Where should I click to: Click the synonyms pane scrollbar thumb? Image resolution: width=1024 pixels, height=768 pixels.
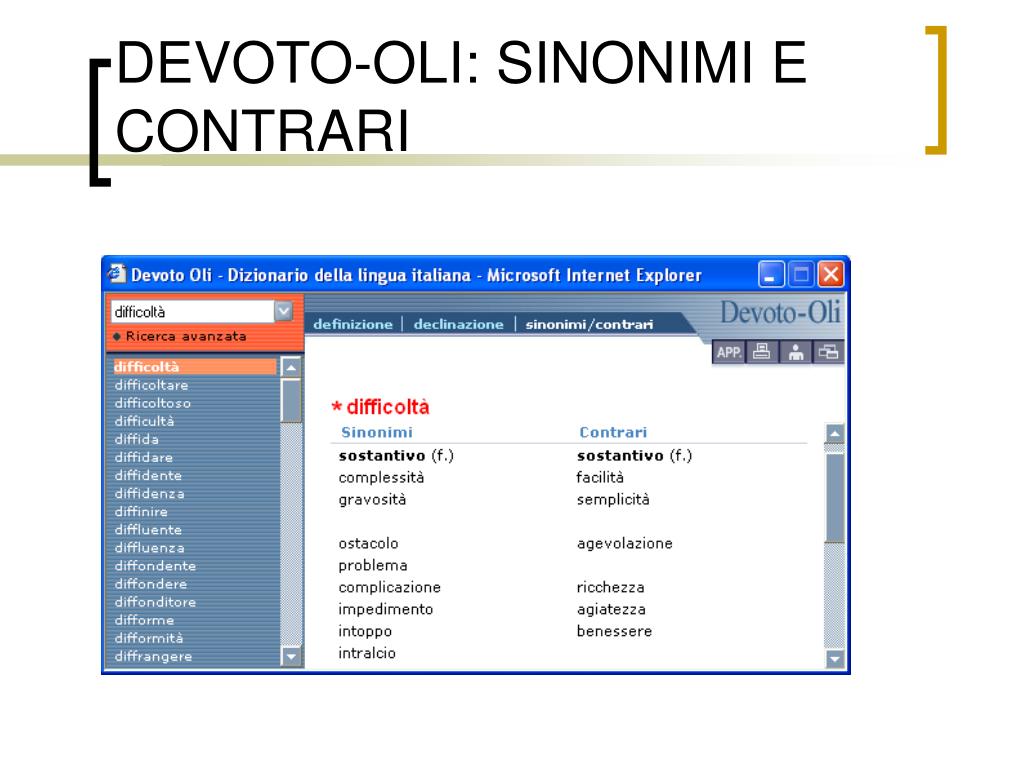click(835, 498)
